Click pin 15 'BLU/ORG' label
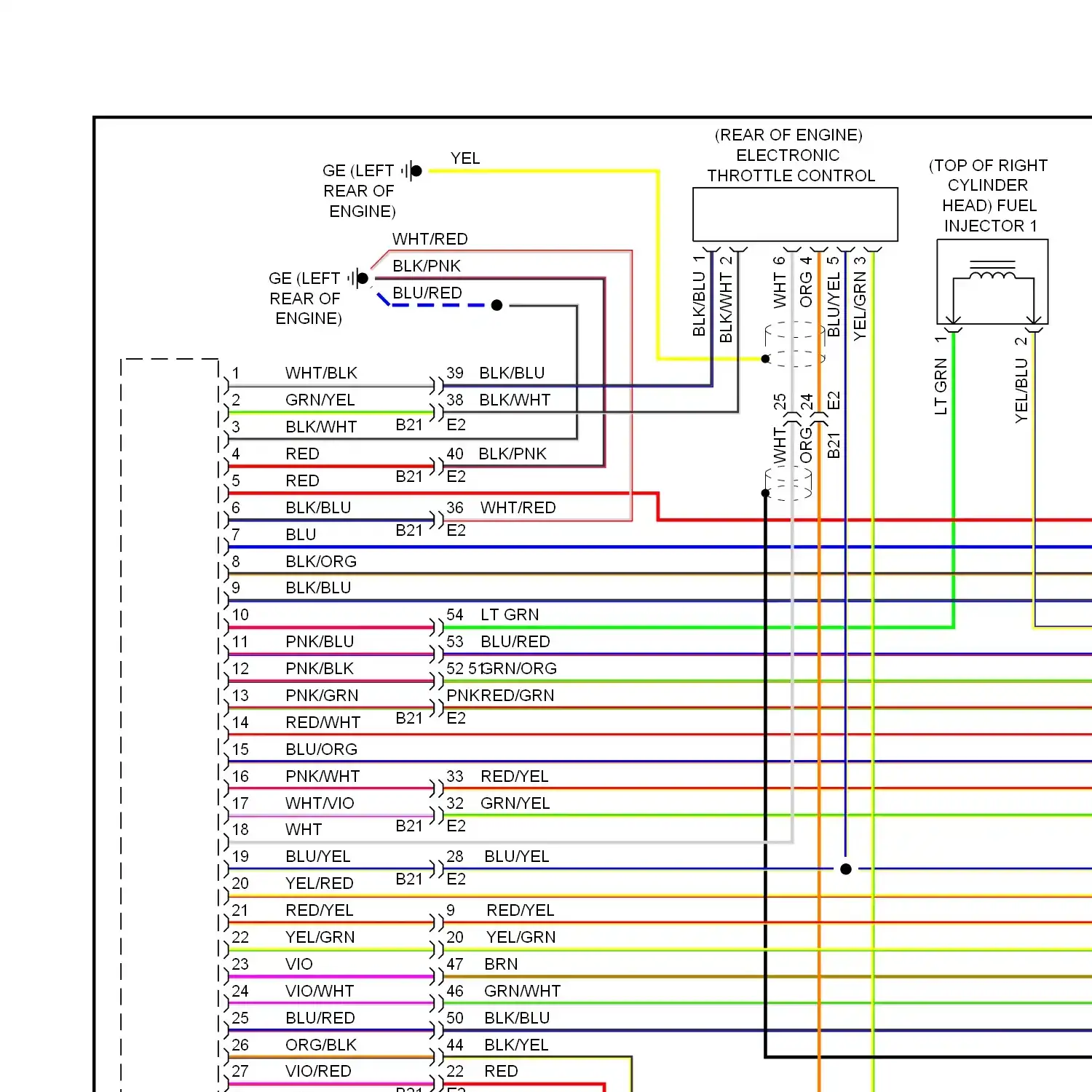1092x1092 pixels. (x=321, y=749)
